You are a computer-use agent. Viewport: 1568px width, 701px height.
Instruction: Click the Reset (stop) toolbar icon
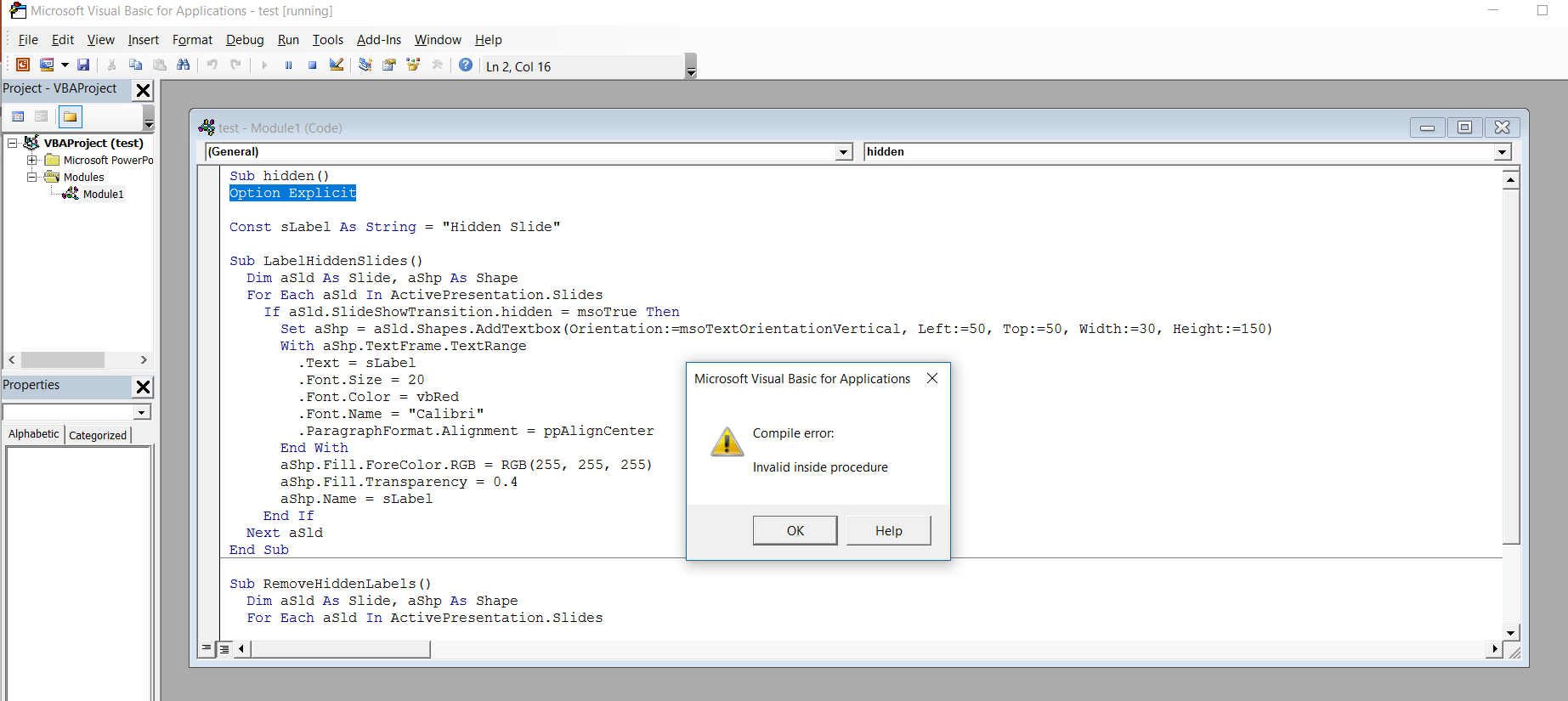point(313,65)
